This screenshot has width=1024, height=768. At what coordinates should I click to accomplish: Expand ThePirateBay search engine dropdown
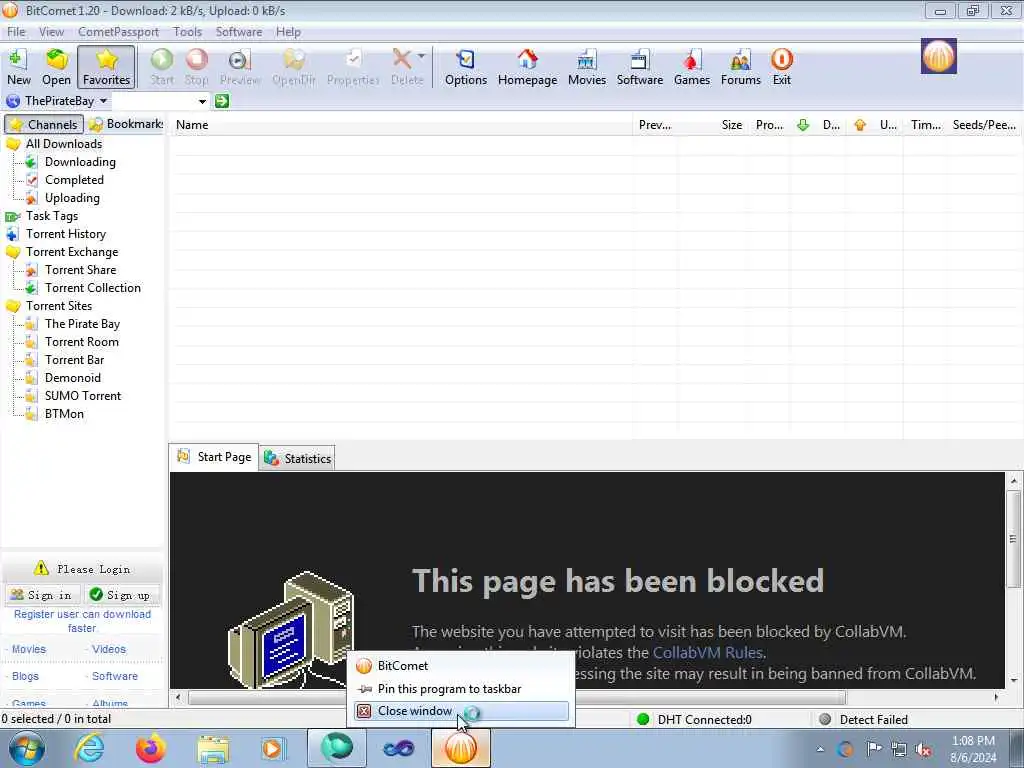tap(103, 101)
